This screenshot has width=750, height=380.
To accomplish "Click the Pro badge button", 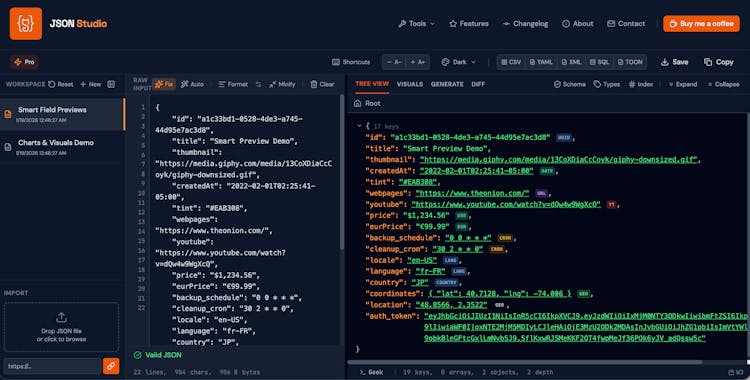I will tap(24, 62).
